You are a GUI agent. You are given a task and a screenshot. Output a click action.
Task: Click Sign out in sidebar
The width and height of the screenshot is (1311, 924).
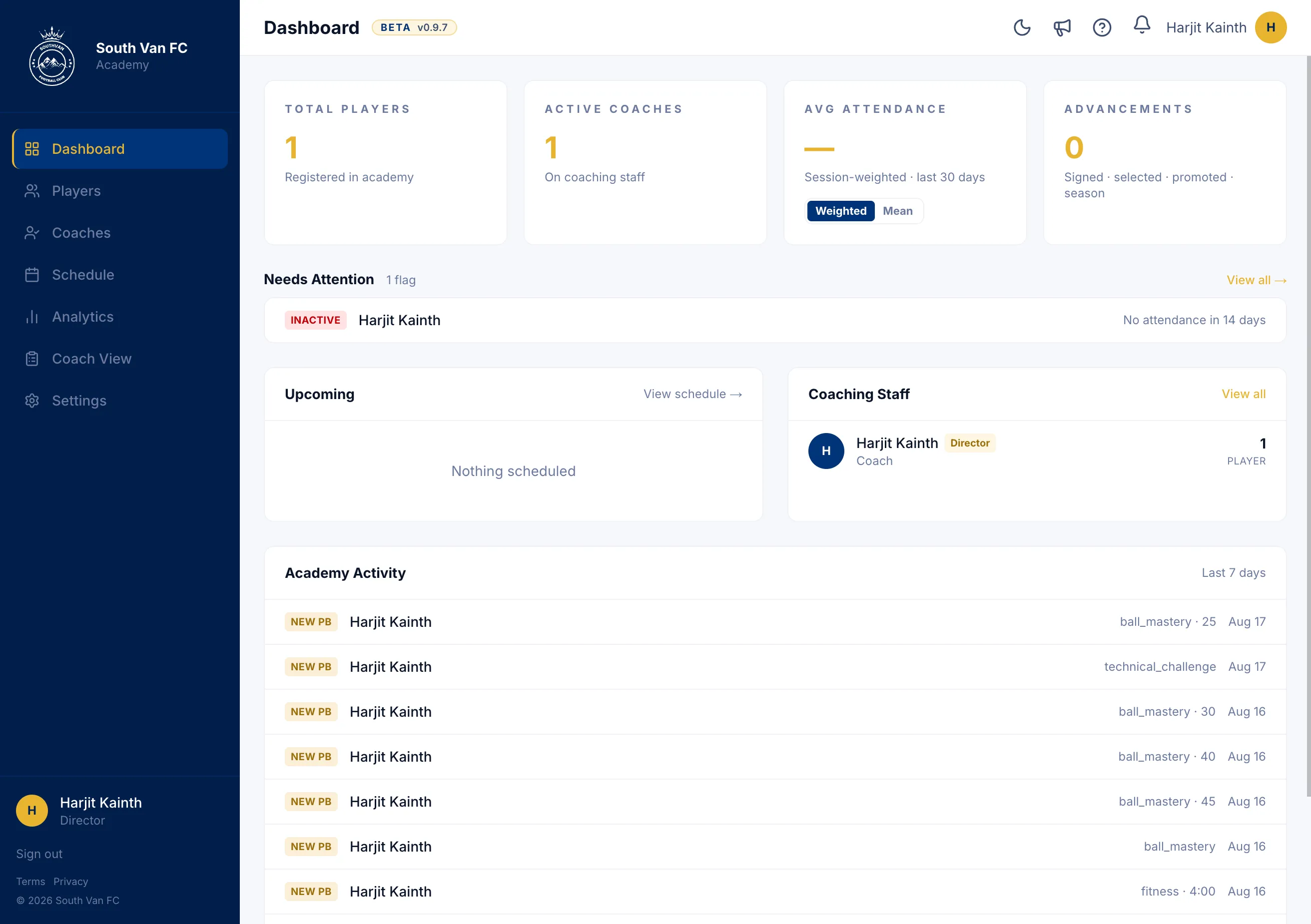click(x=39, y=854)
